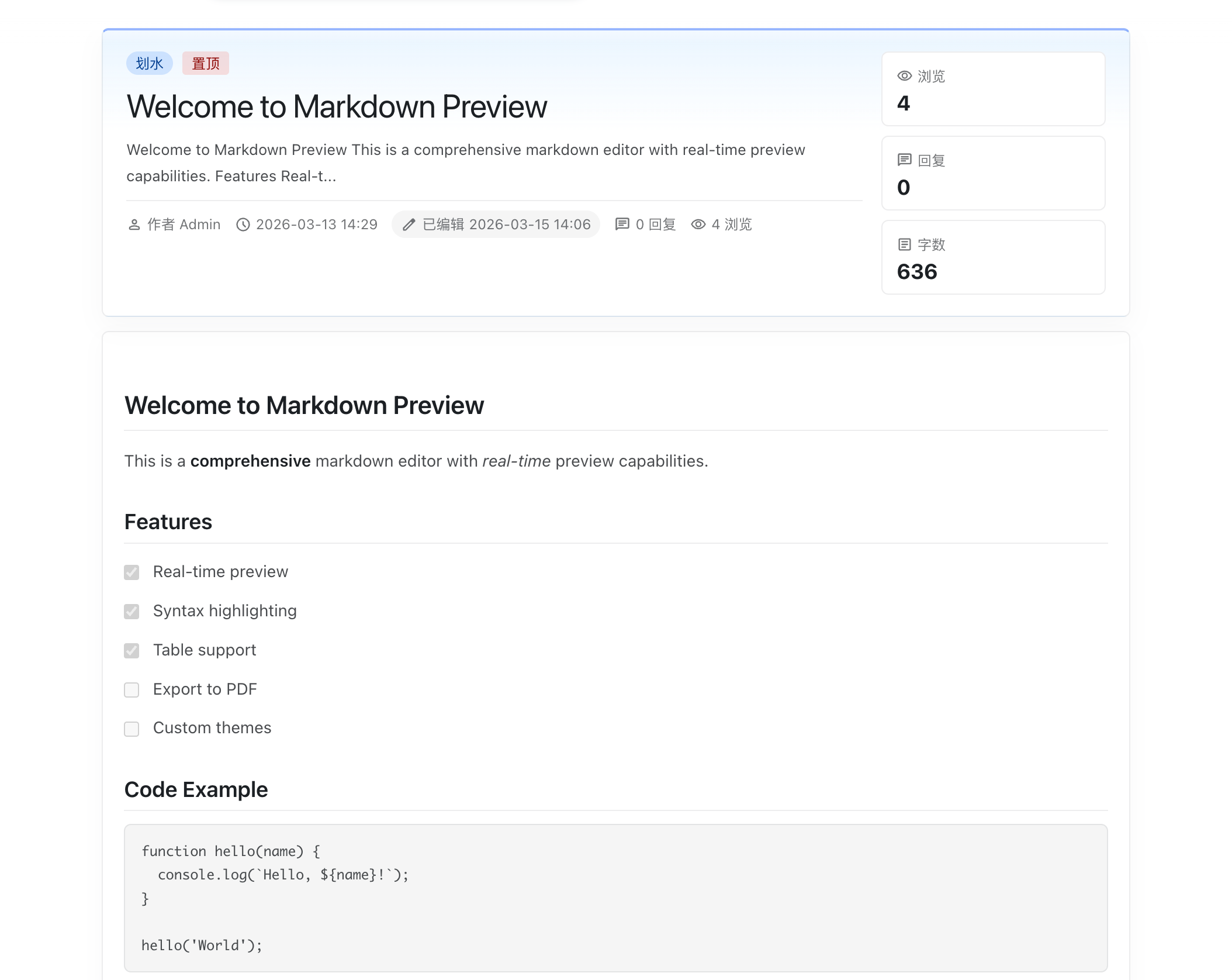Click the reply bubble icon beside 0 回复

(x=622, y=225)
